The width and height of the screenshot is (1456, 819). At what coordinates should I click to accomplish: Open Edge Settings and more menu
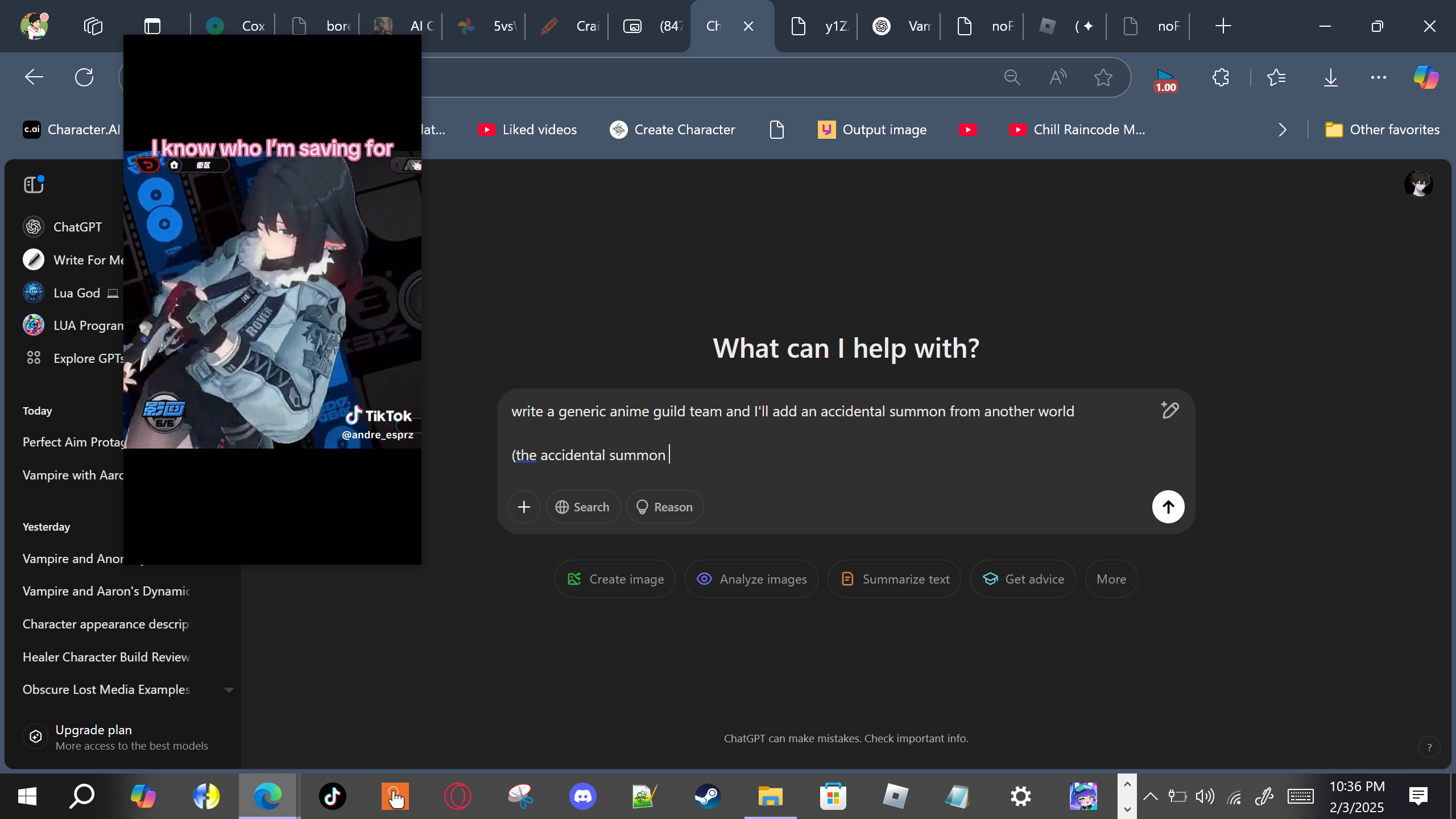[x=1379, y=77]
